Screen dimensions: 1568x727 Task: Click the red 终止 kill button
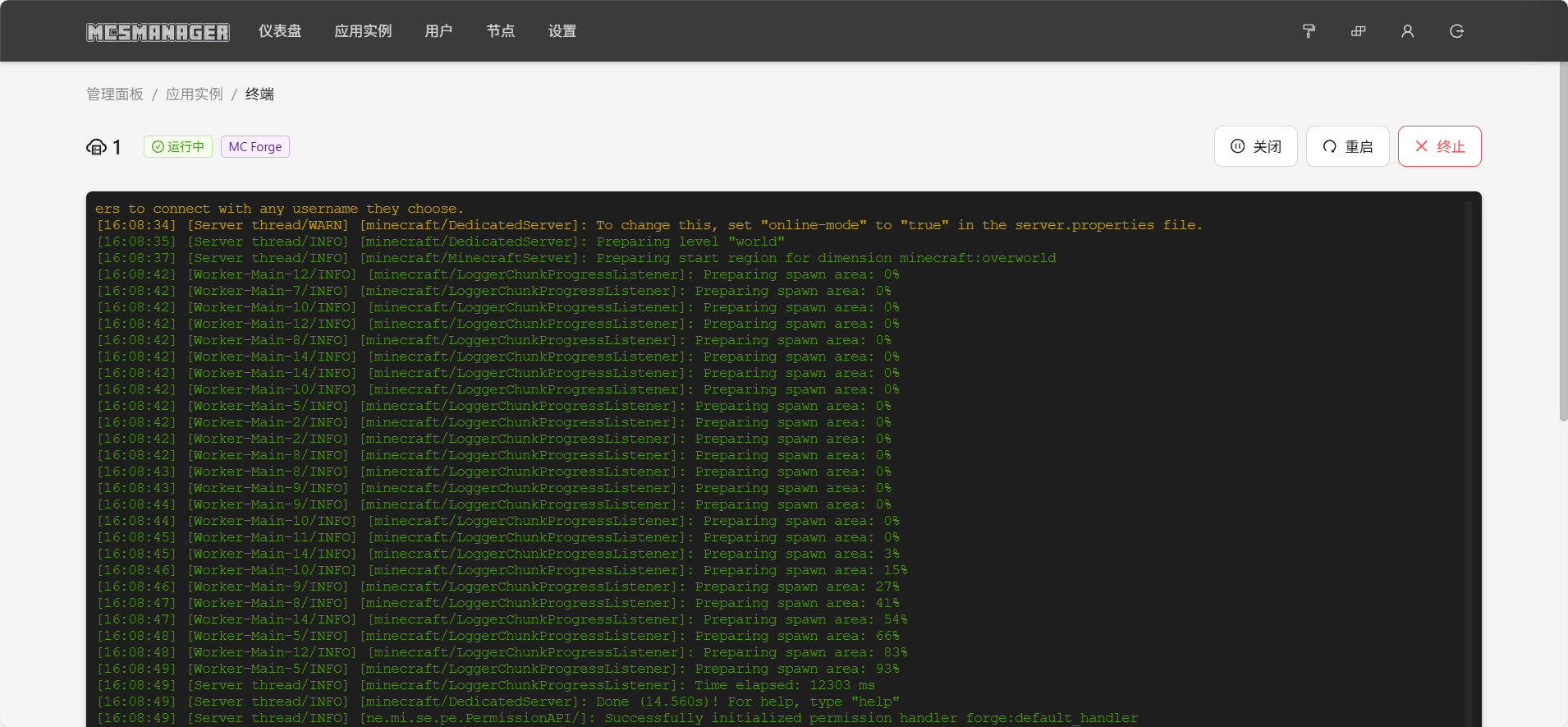click(x=1439, y=146)
